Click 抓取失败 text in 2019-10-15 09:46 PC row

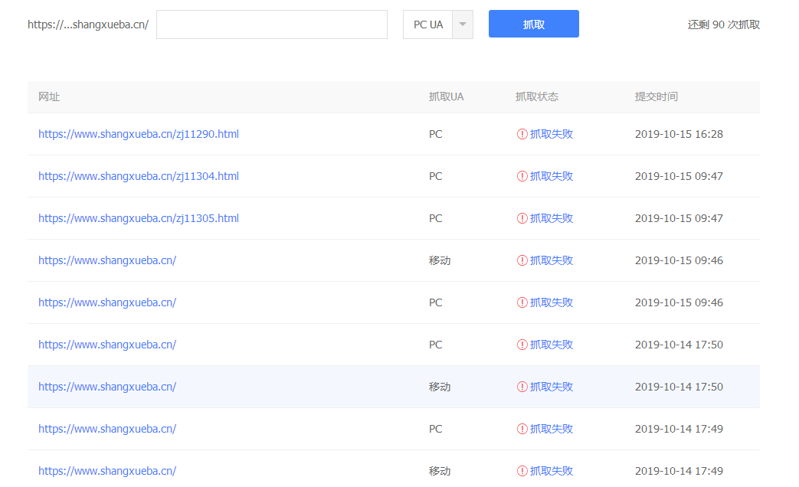pos(551,303)
